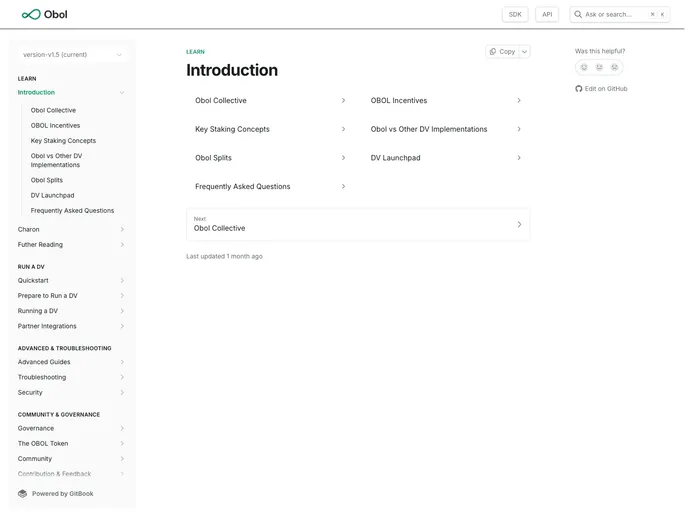Go to Next page Obol Collective
The image size is (688, 512).
click(358, 225)
